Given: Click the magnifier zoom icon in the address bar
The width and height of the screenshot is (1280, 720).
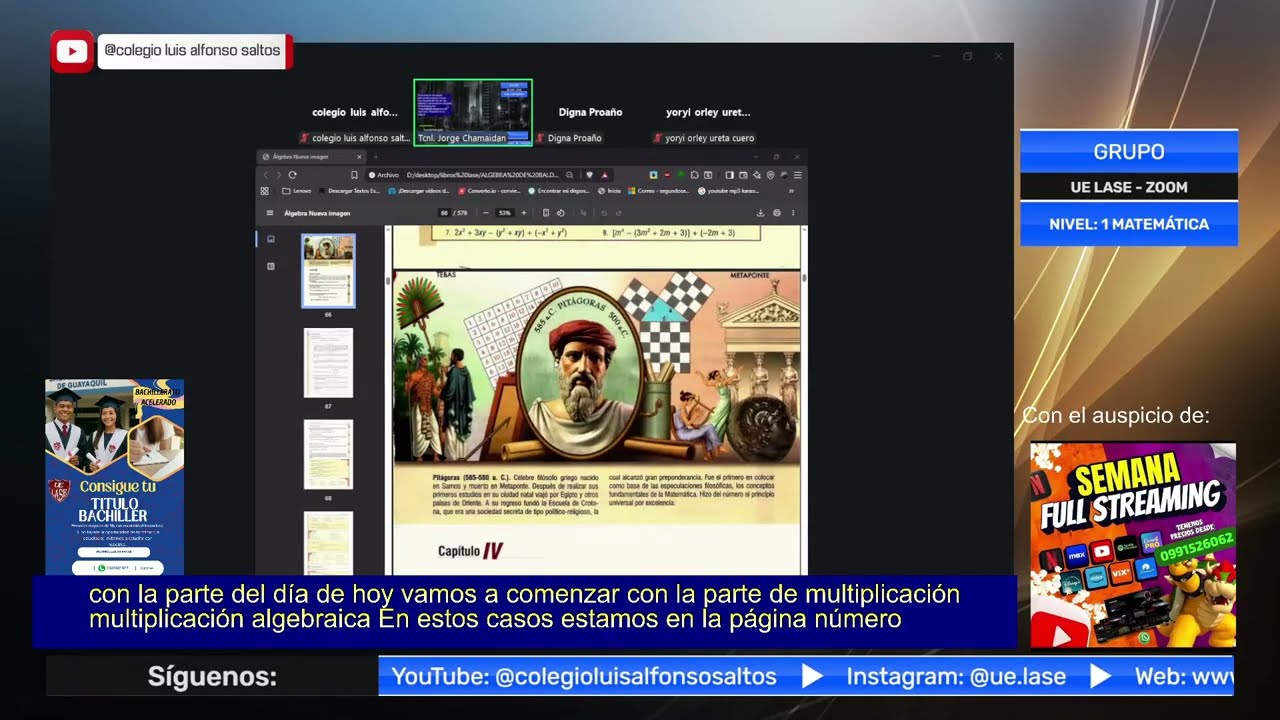Looking at the screenshot, I should (570, 175).
